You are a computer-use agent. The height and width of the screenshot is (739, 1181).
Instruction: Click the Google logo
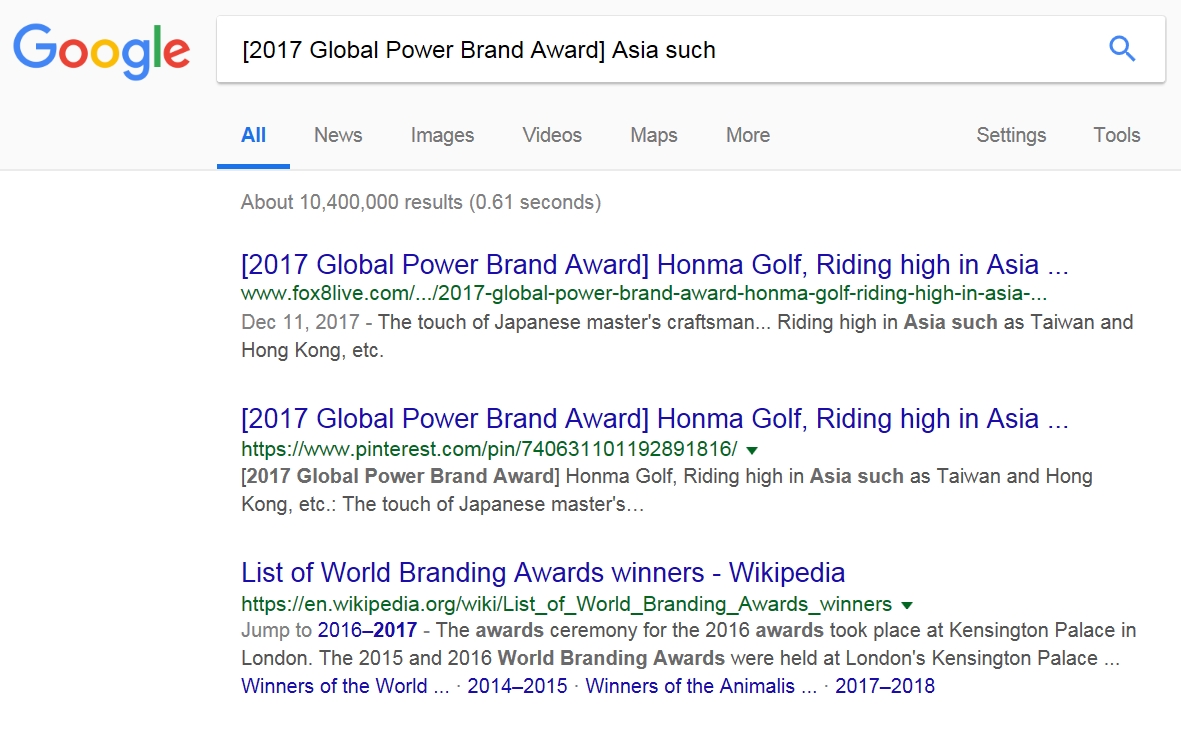(x=102, y=50)
